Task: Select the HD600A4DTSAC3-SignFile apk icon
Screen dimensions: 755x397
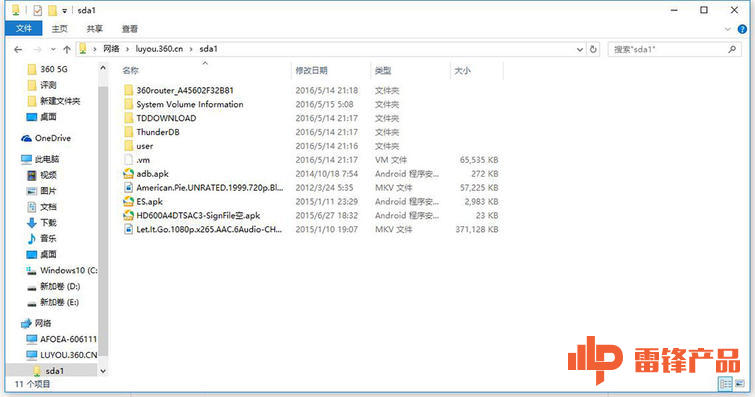Action: pyautogui.click(x=129, y=215)
